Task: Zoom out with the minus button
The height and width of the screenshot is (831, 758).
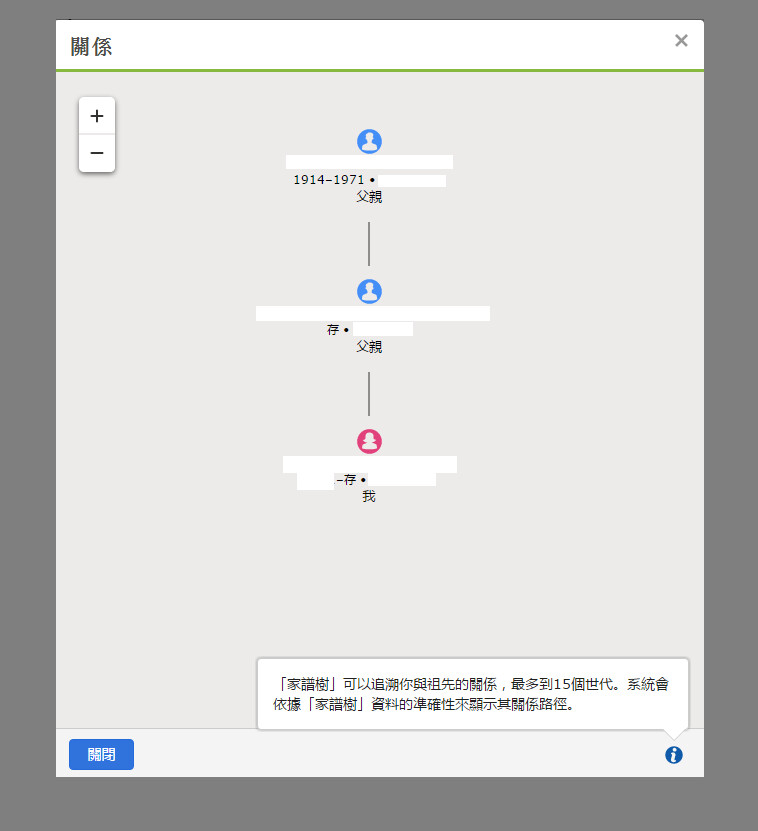Action: pyautogui.click(x=96, y=153)
